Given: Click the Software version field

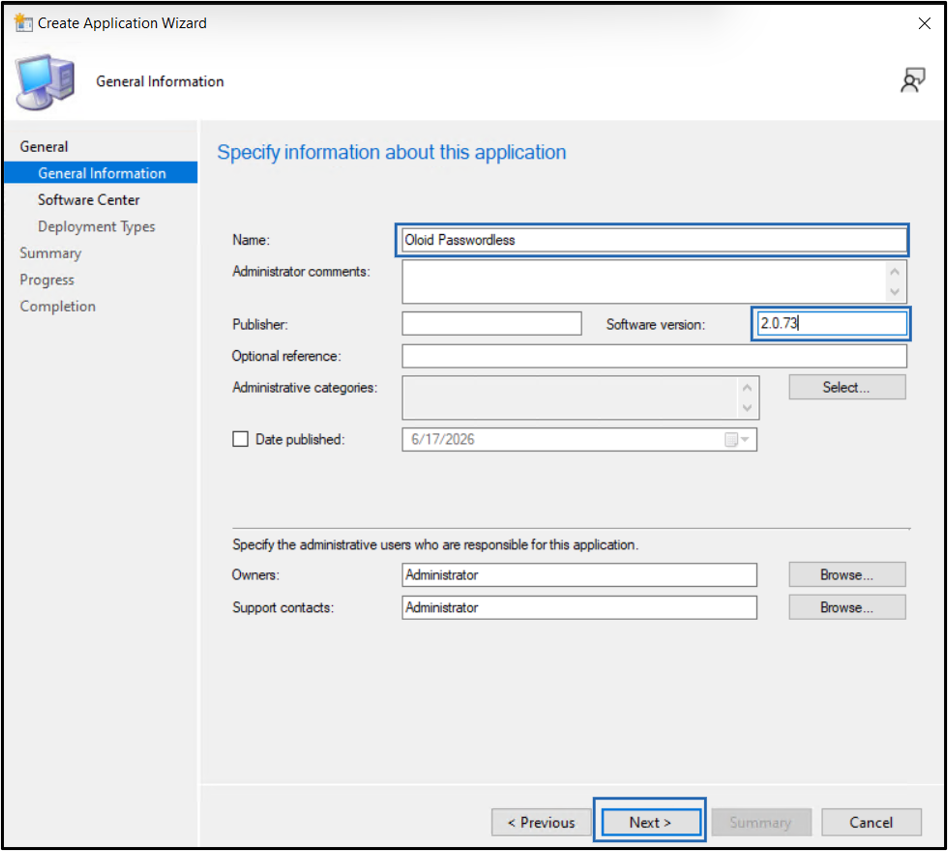Looking at the screenshot, I should [831, 323].
